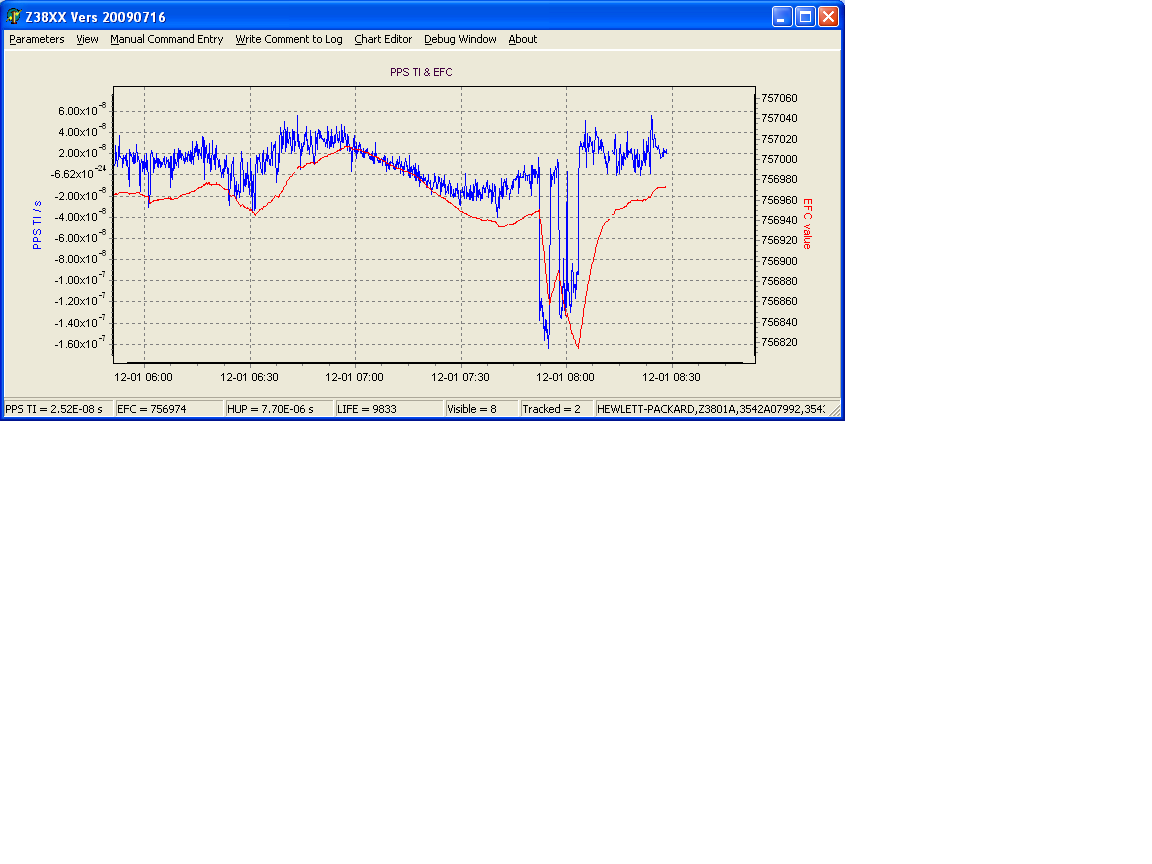Click the EFC = 756974 status field

[x=169, y=409]
